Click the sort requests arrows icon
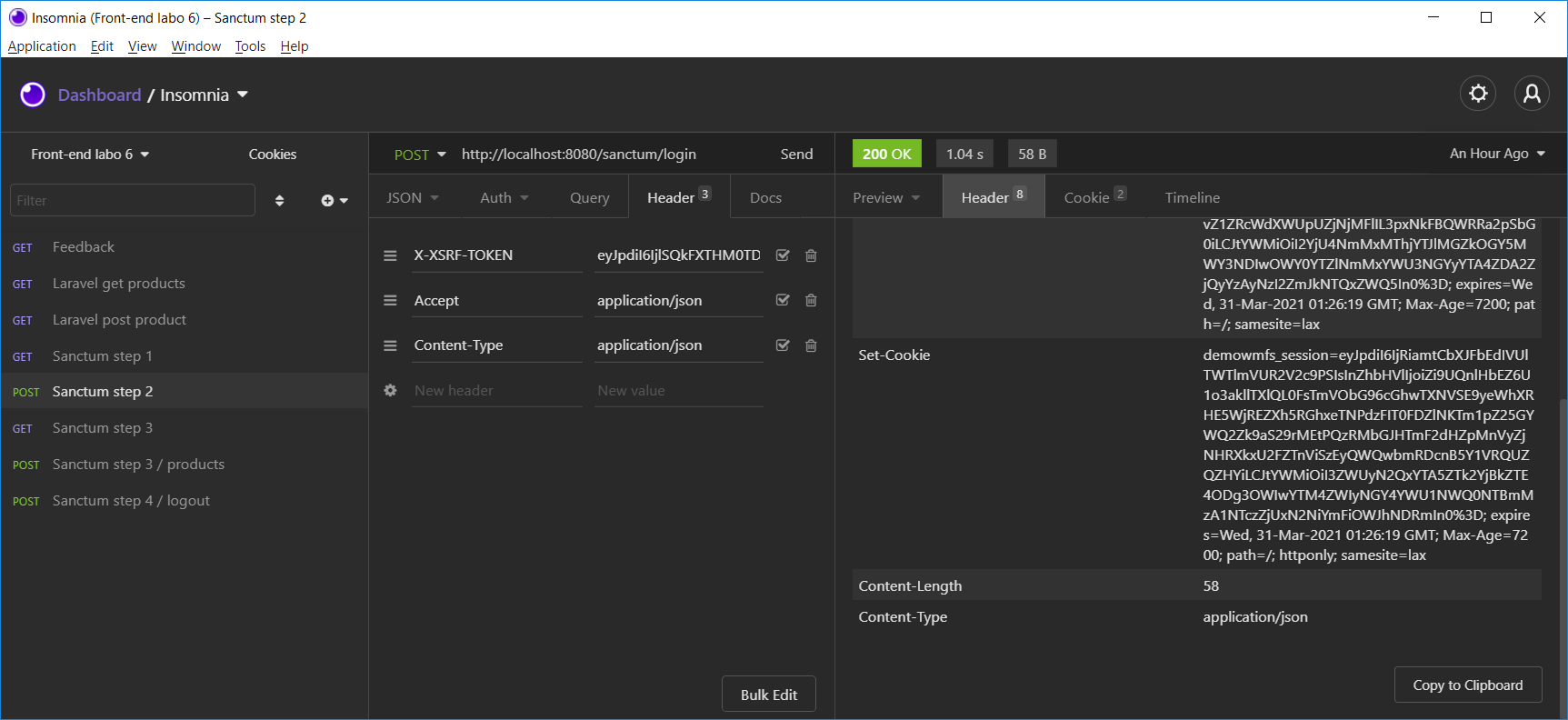 (x=279, y=200)
